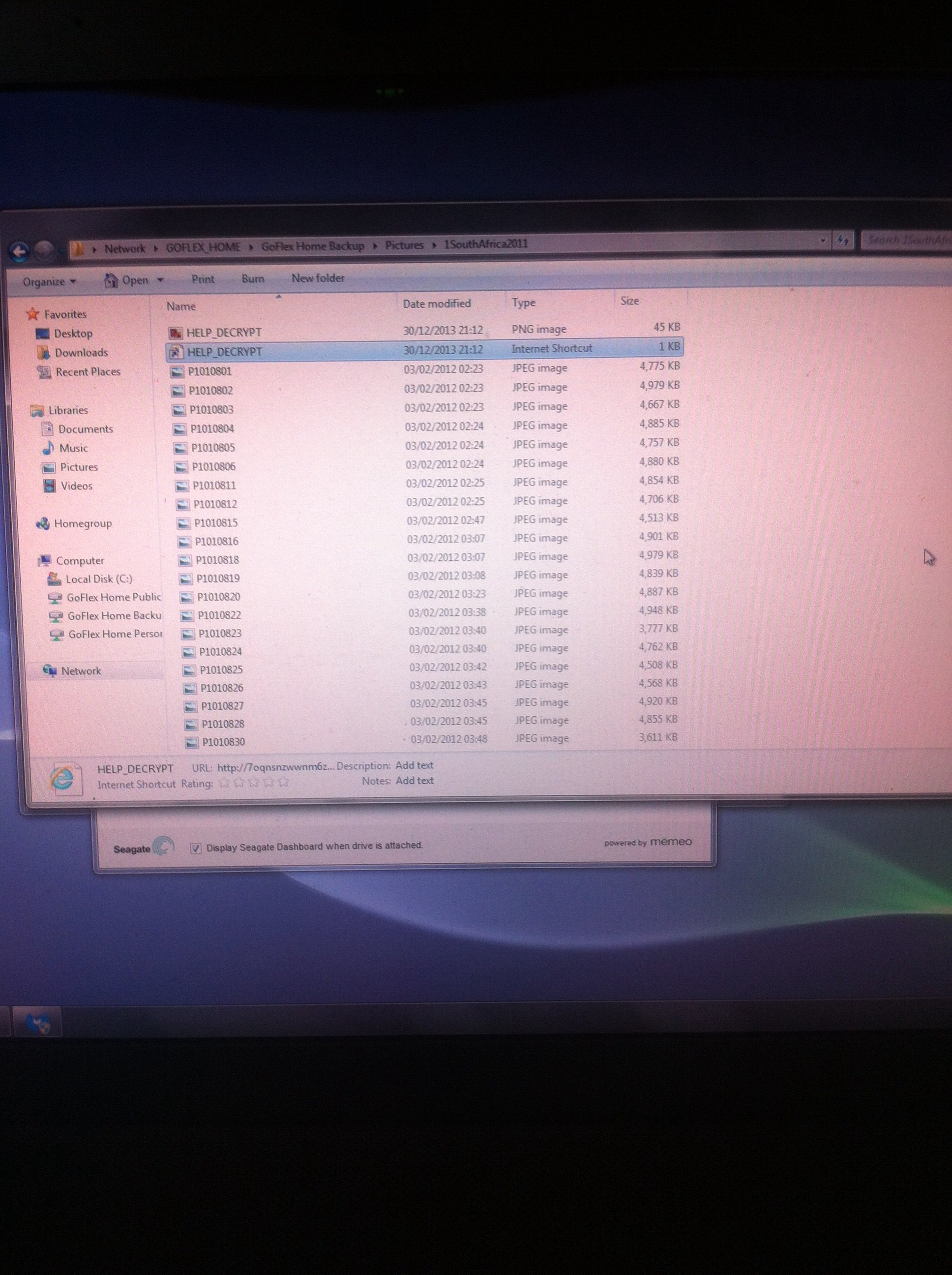Open the dropdown arrow next to Open

pos(161,280)
